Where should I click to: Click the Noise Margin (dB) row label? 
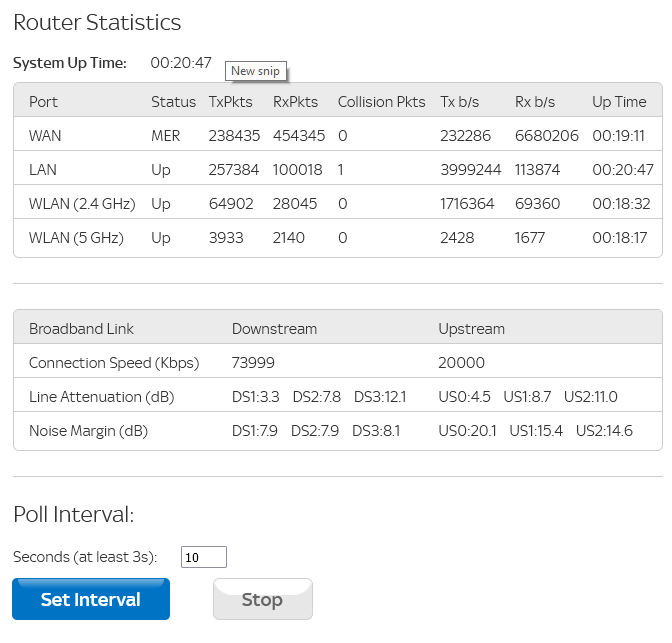[x=88, y=431]
